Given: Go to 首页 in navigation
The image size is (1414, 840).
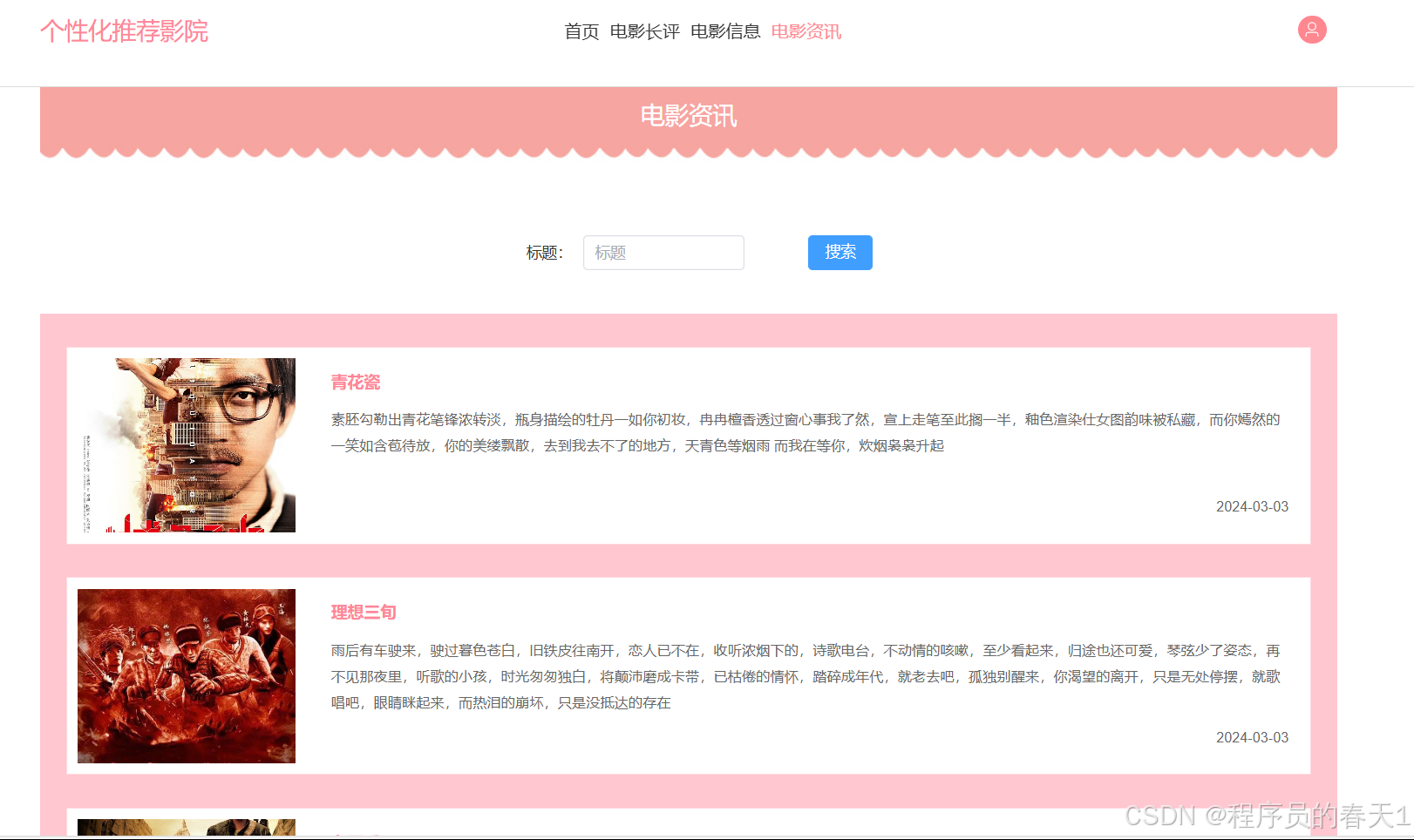Looking at the screenshot, I should tap(581, 31).
